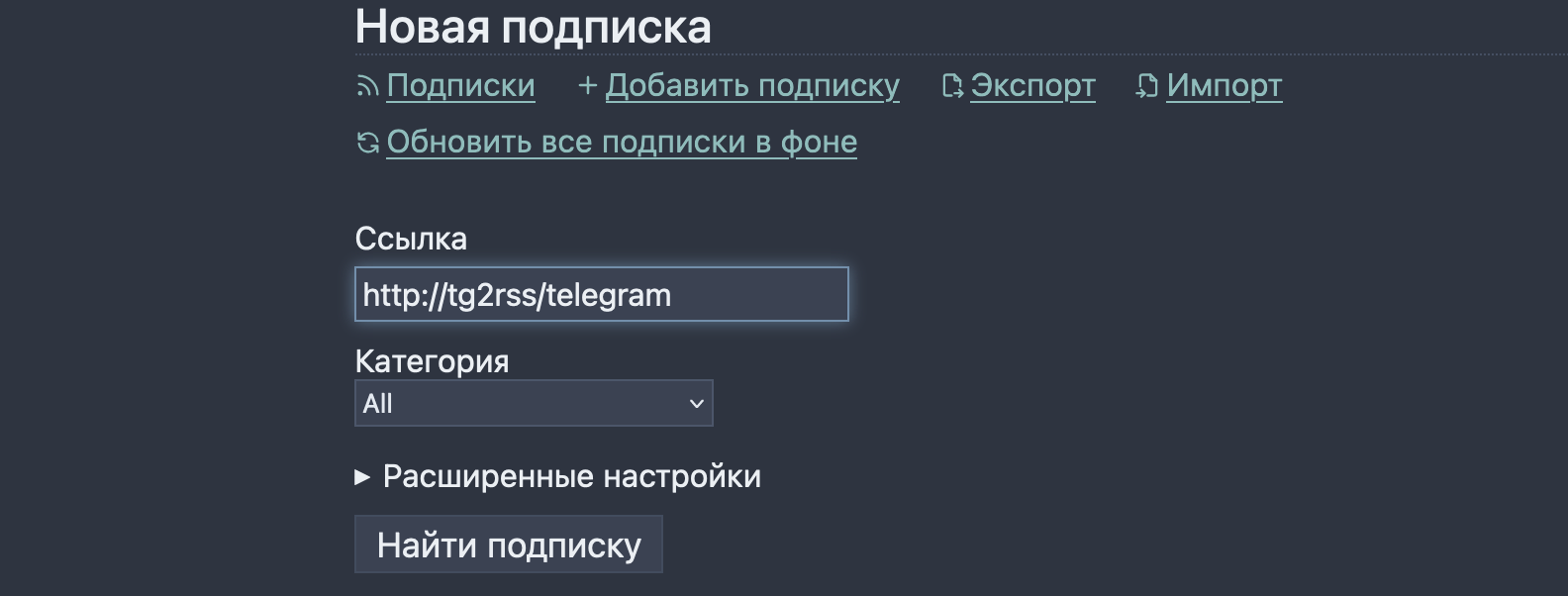Click the Категория label text
Viewport: 1568px width, 596px height.
(x=432, y=361)
